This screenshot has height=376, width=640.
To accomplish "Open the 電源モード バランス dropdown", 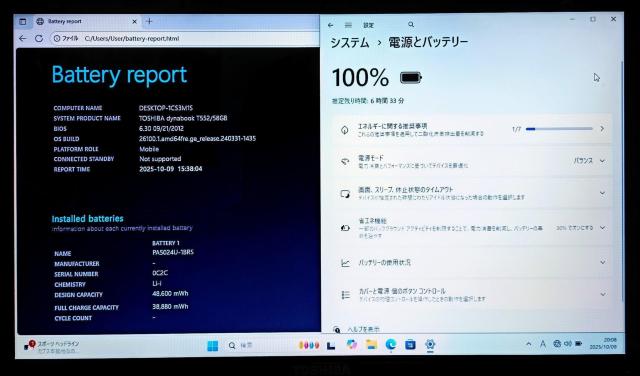I will pyautogui.click(x=589, y=161).
